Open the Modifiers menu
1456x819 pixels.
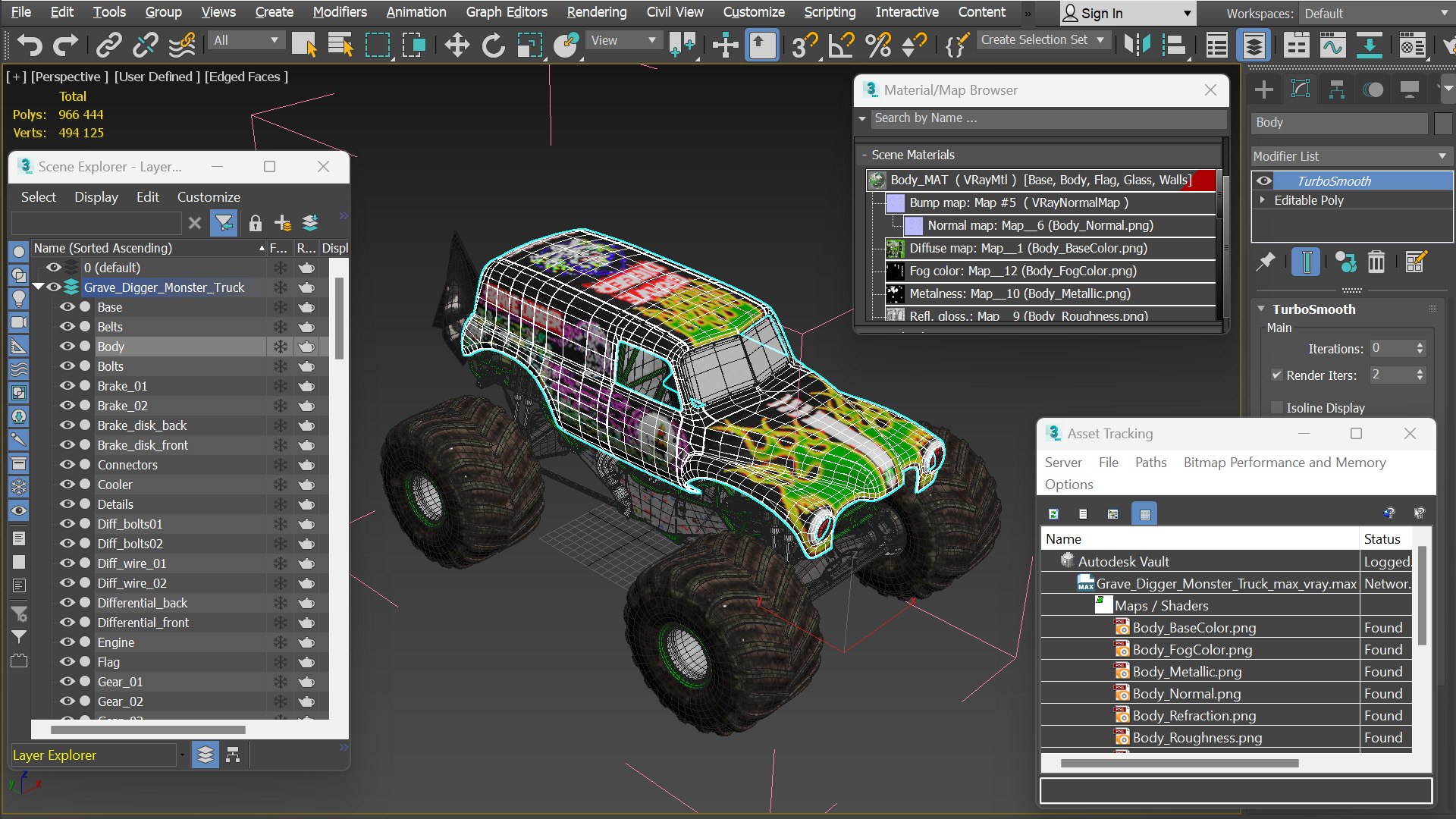pos(340,12)
